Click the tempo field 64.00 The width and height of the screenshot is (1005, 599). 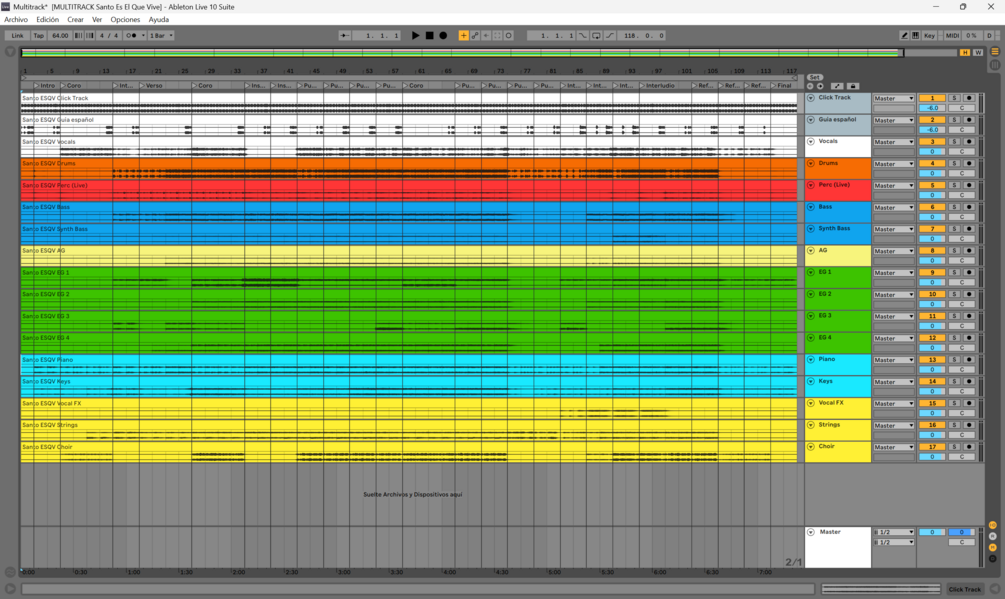click(60, 35)
